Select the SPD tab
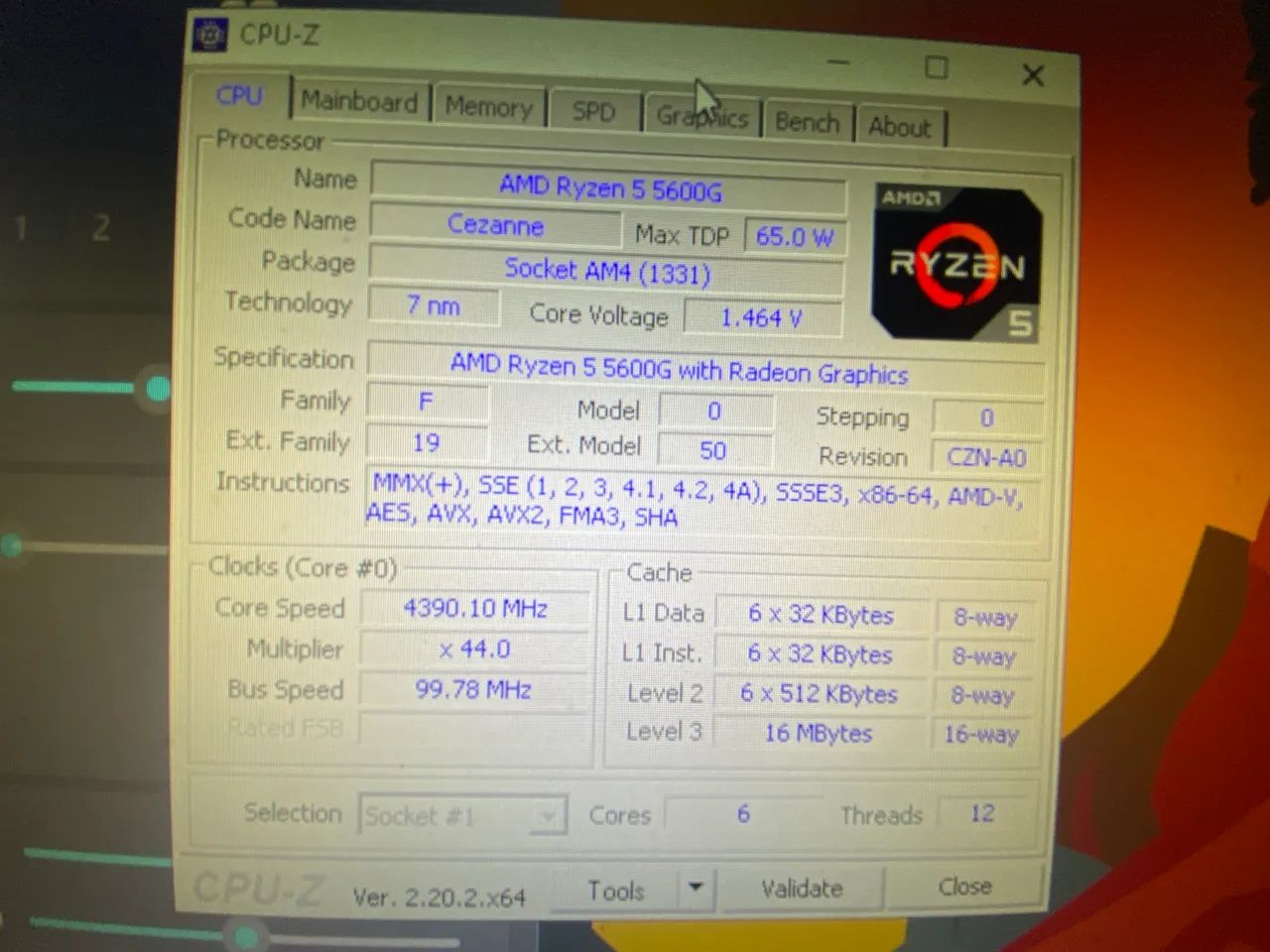The image size is (1270, 952). [593, 111]
